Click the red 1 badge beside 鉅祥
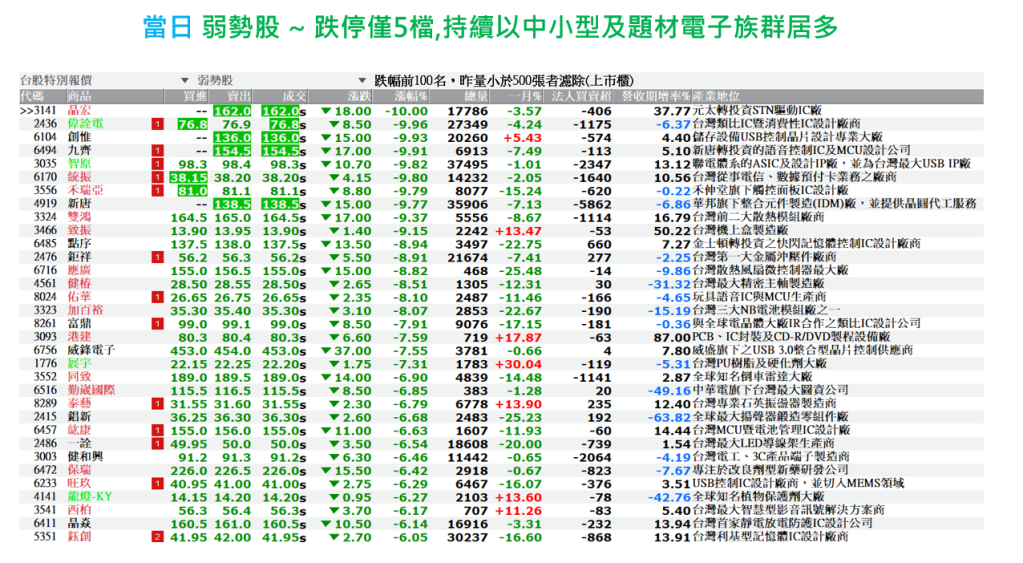The width and height of the screenshot is (1023, 563). coord(156,257)
